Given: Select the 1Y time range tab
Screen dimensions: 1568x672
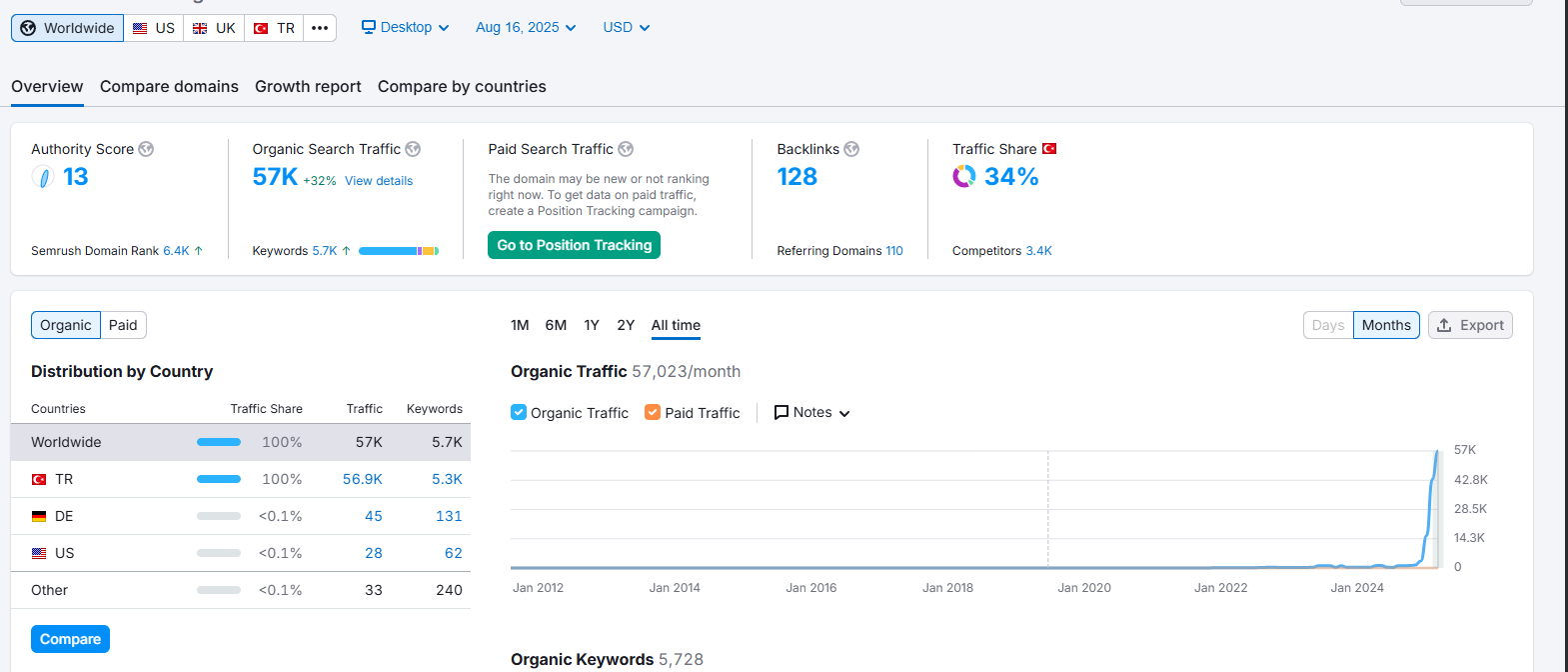Looking at the screenshot, I should 592,325.
